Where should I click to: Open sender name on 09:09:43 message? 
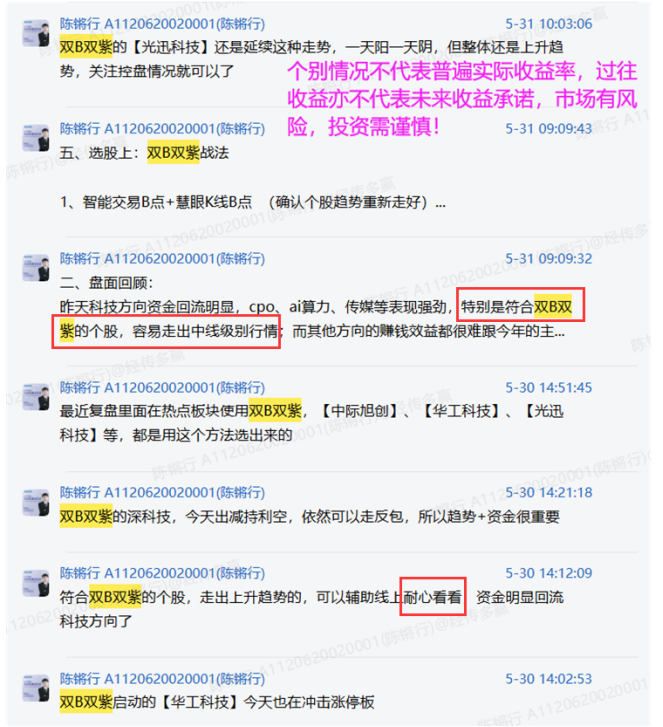[x=162, y=128]
